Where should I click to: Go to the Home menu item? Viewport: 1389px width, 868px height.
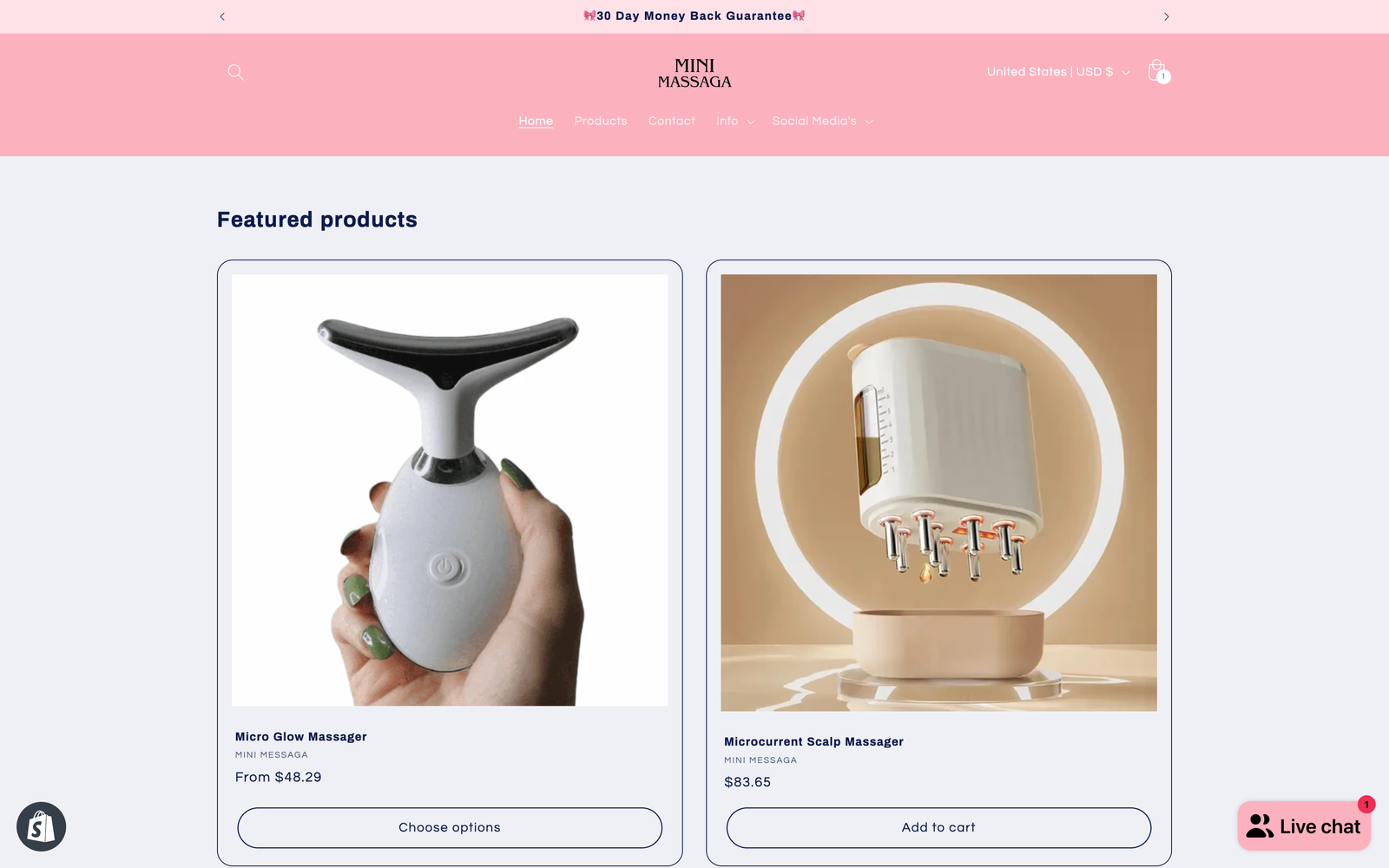[536, 122]
